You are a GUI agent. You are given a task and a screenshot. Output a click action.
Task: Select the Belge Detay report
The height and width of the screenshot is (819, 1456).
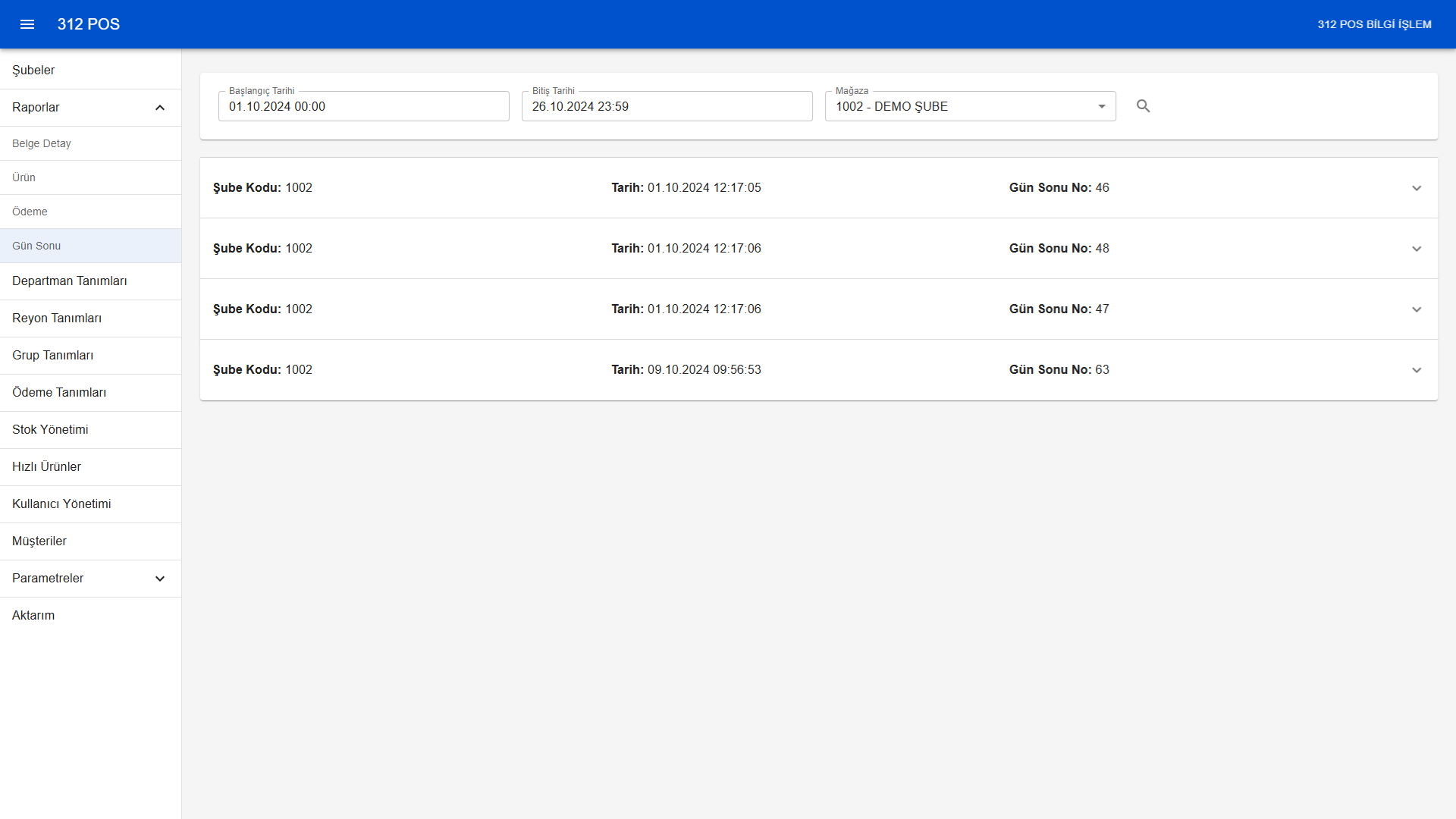point(42,143)
